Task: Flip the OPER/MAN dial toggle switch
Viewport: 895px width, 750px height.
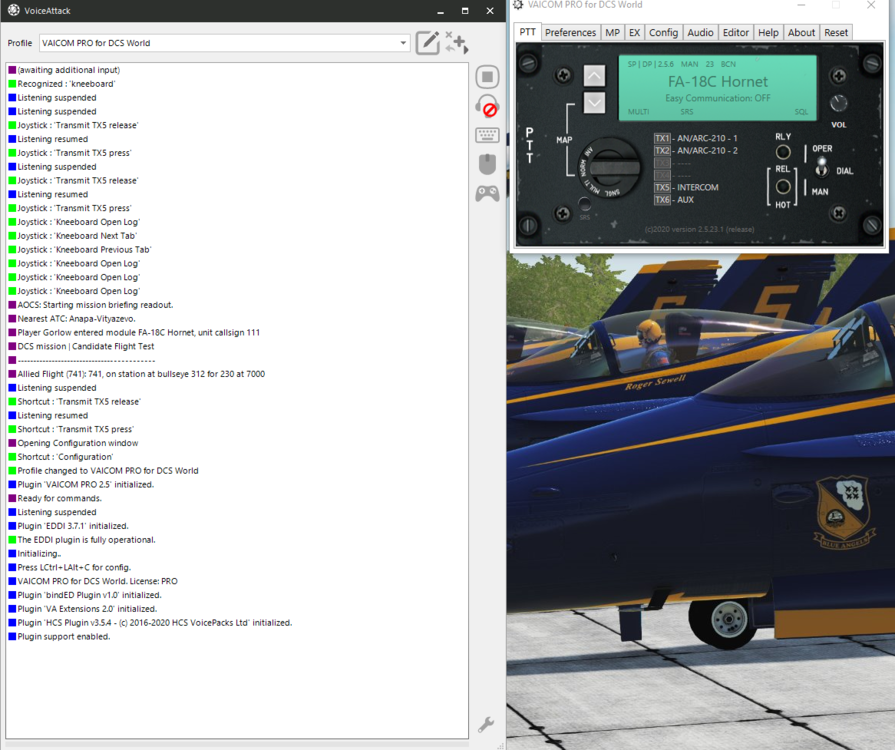Action: pos(822,167)
